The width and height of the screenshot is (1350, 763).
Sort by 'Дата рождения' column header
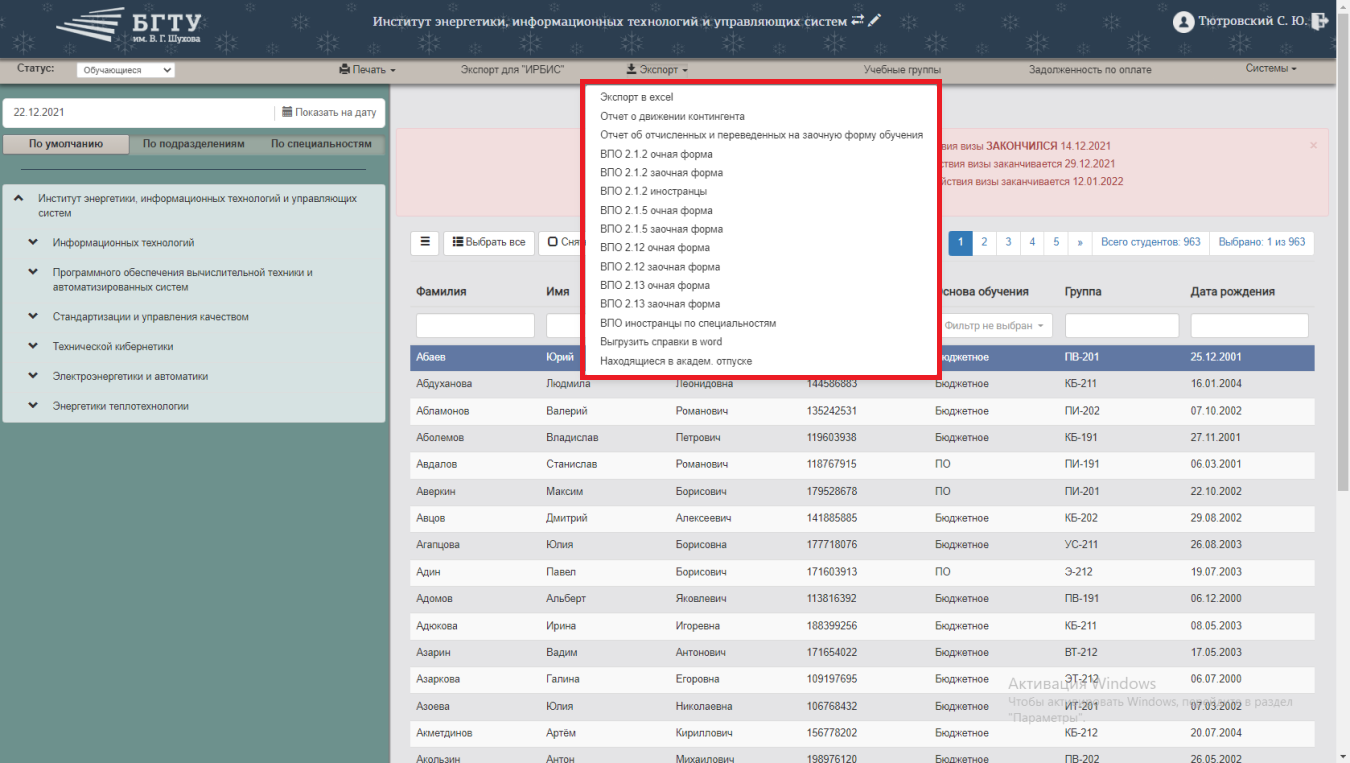[x=1232, y=292]
